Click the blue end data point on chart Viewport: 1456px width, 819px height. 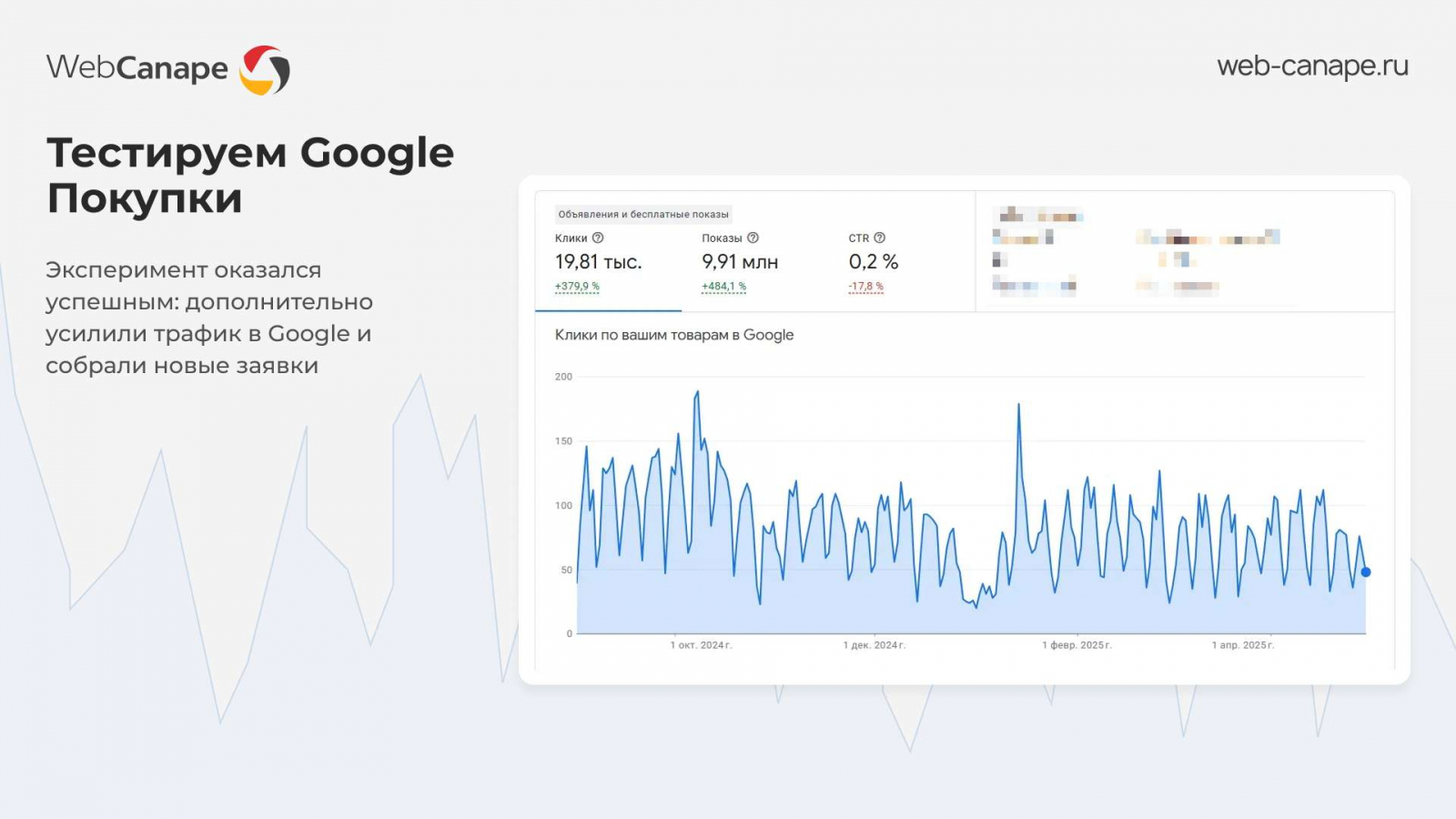point(1365,572)
